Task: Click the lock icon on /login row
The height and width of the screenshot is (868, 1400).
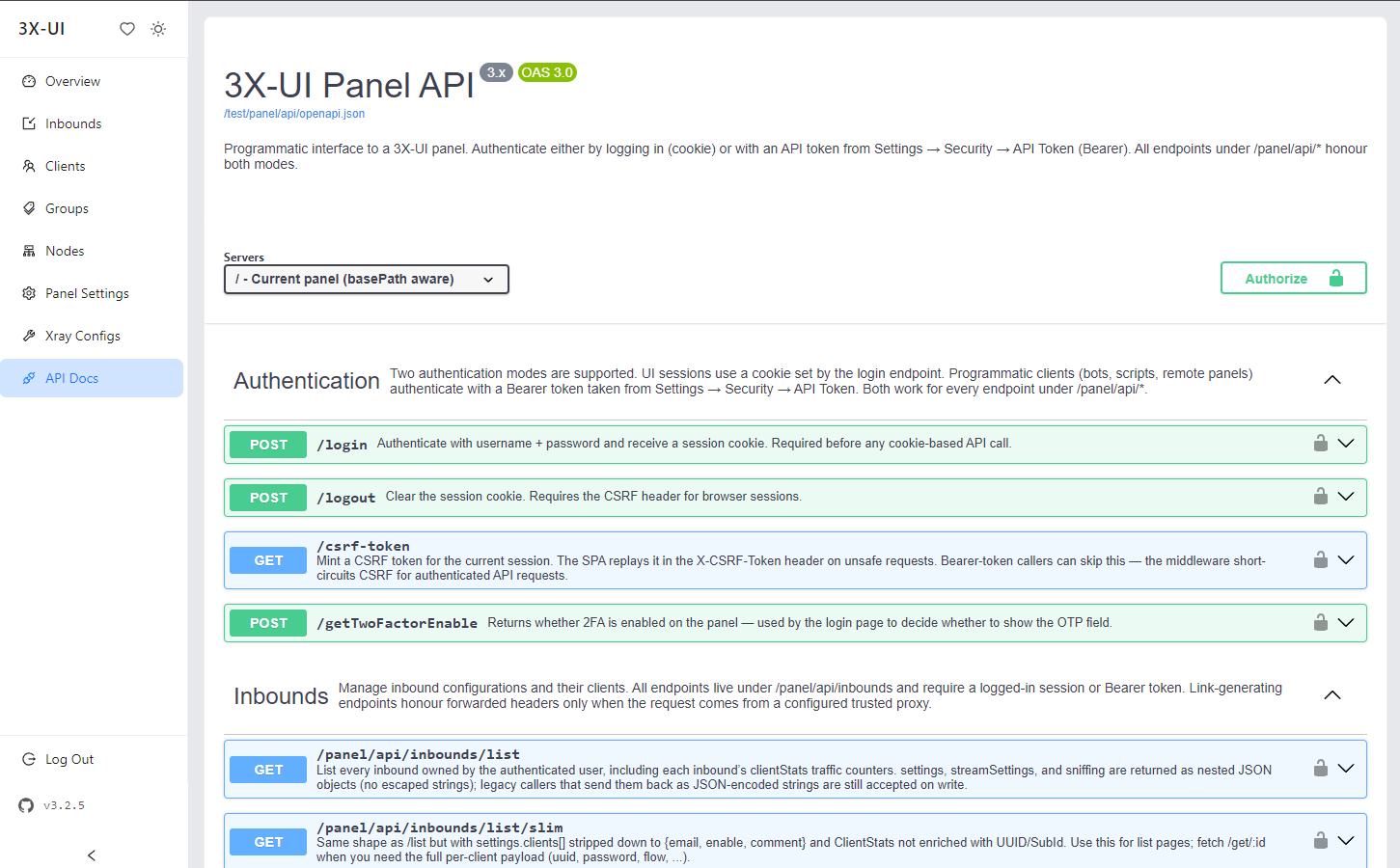Action: (1321, 443)
